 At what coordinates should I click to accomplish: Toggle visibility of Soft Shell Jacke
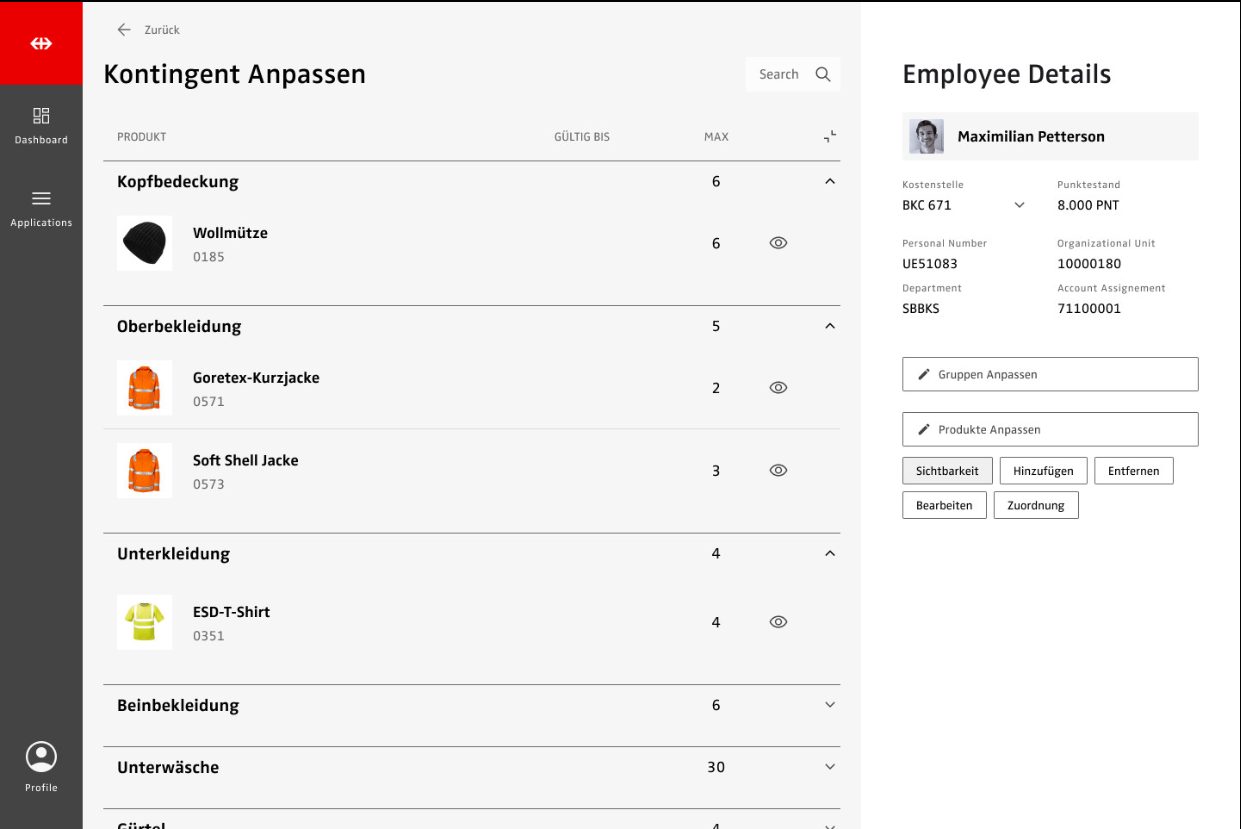[778, 470]
